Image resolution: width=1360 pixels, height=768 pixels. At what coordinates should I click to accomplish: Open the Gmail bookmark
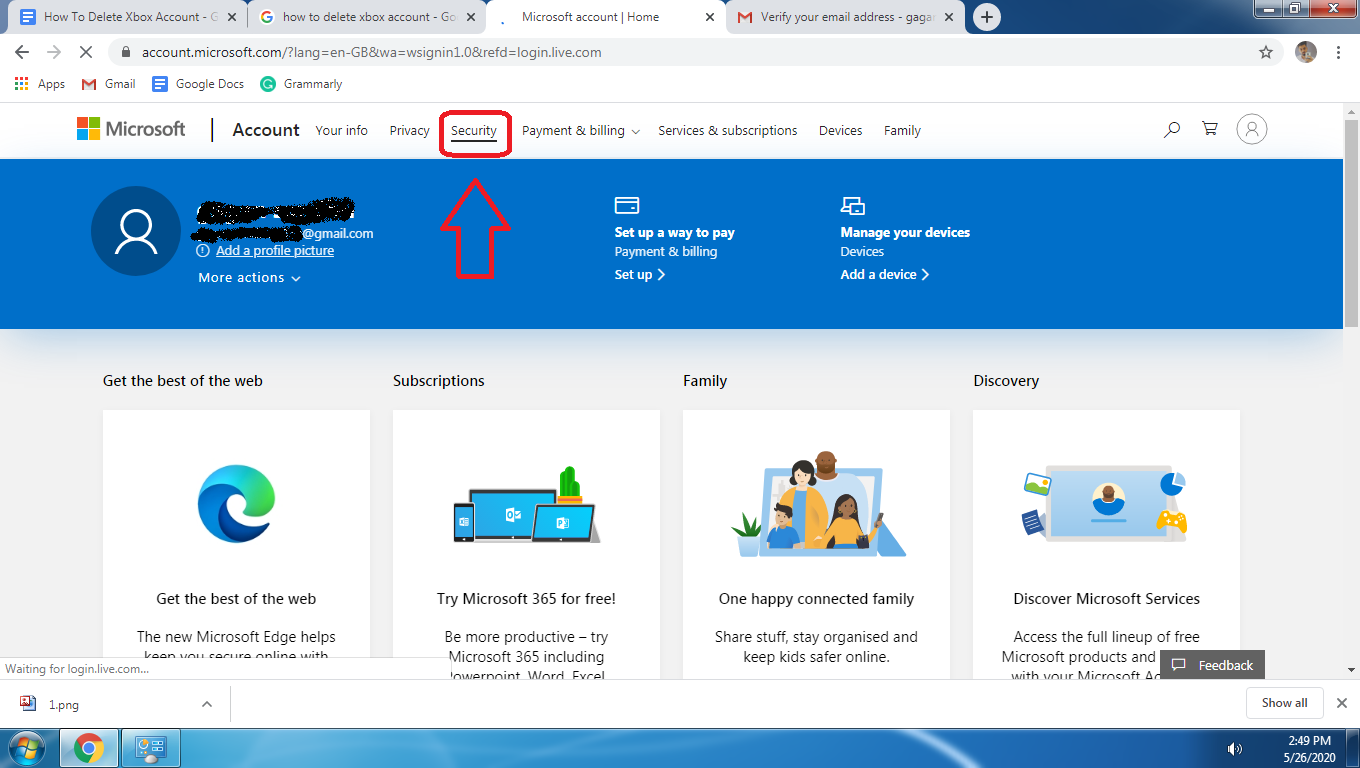[108, 84]
